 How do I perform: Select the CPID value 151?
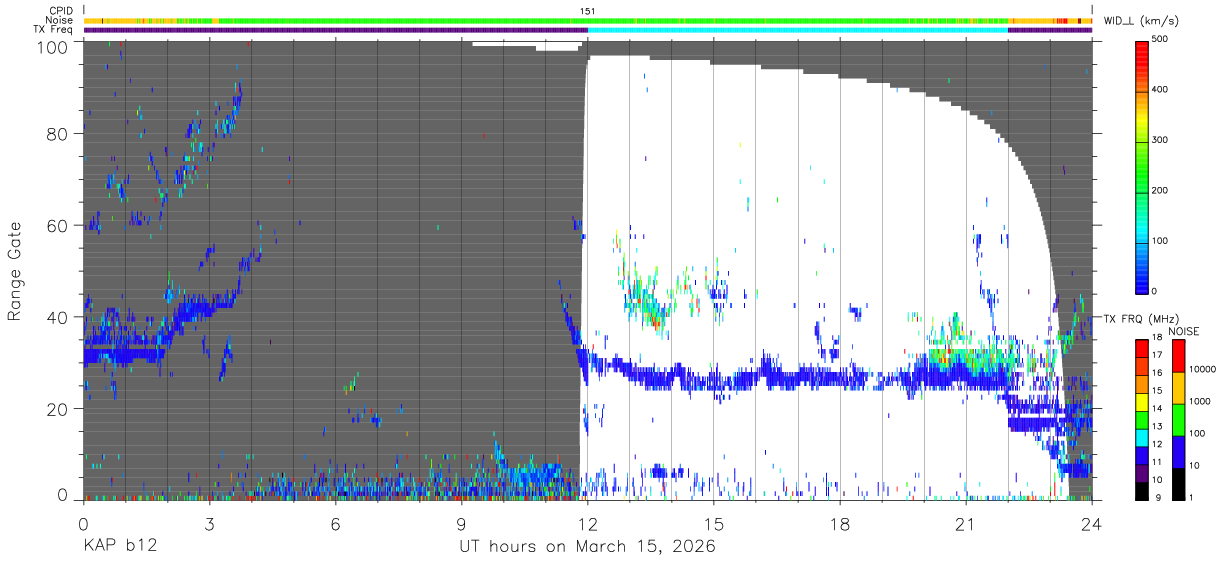point(587,11)
